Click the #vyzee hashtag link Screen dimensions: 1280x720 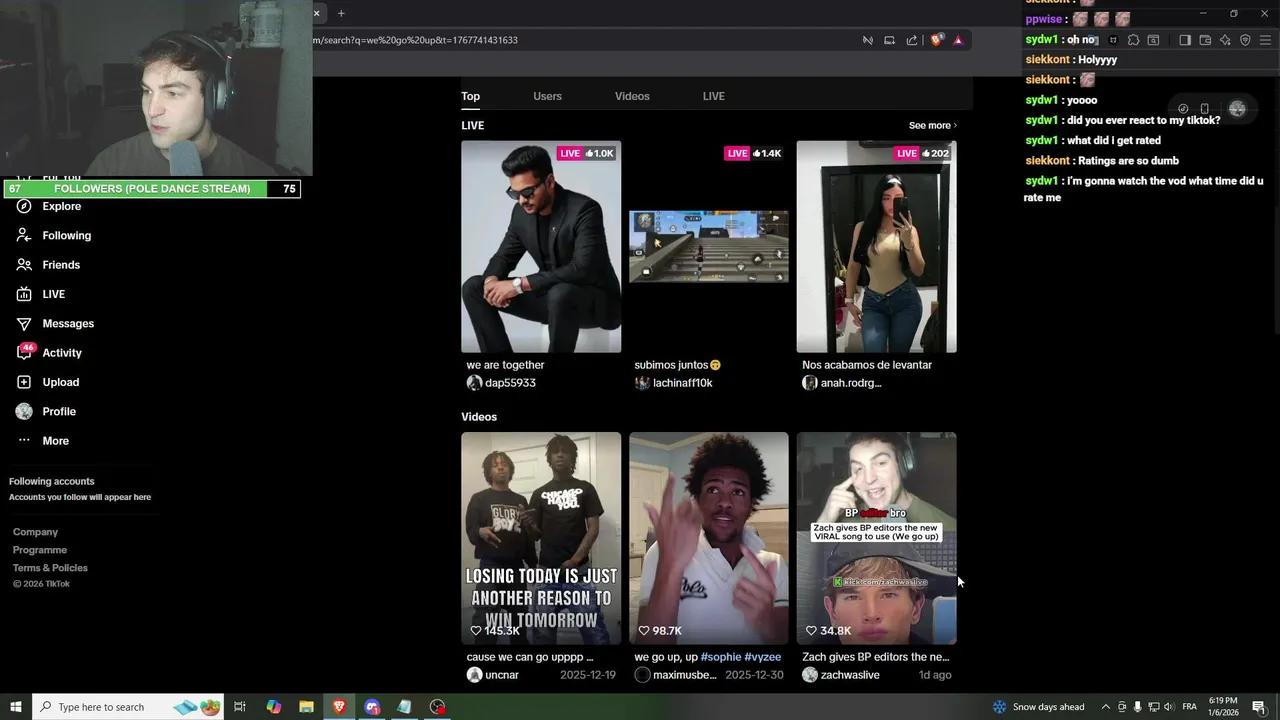point(763,657)
